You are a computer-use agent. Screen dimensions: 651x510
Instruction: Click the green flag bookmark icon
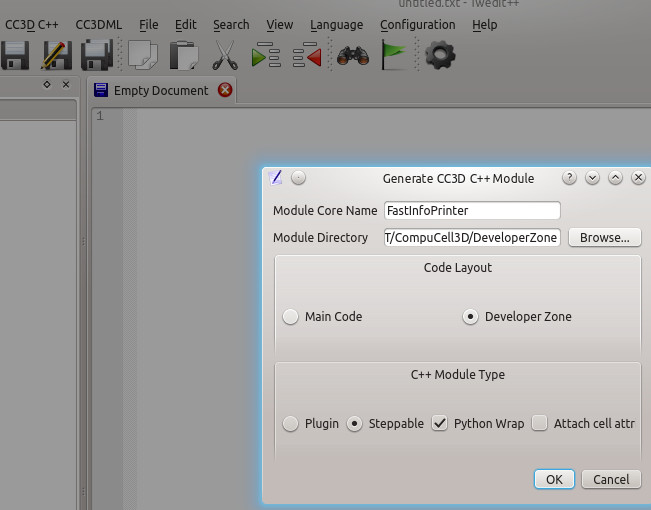tap(395, 55)
